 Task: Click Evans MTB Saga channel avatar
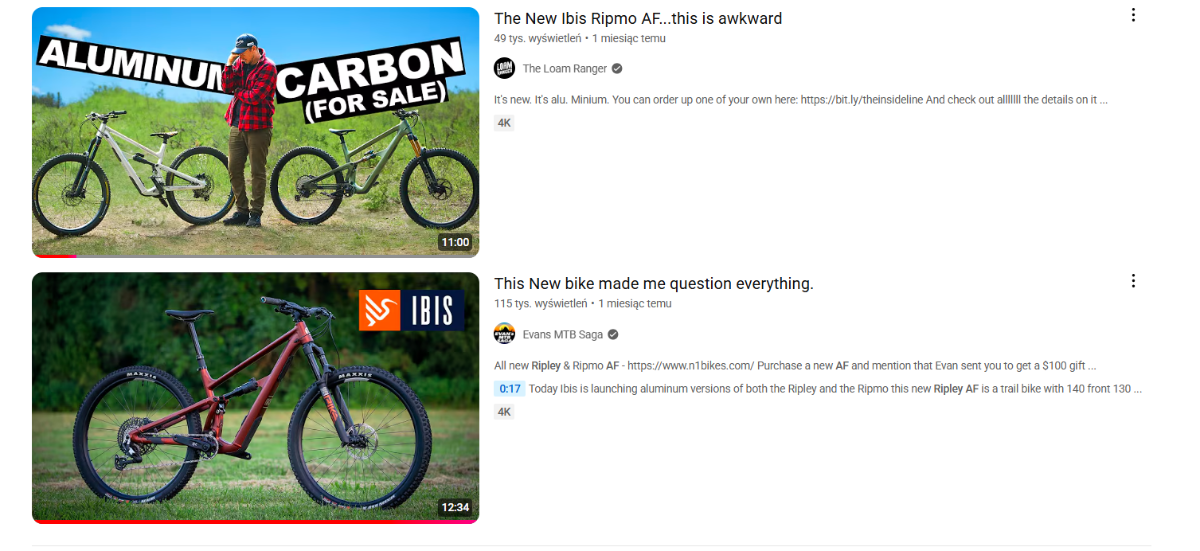click(505, 334)
